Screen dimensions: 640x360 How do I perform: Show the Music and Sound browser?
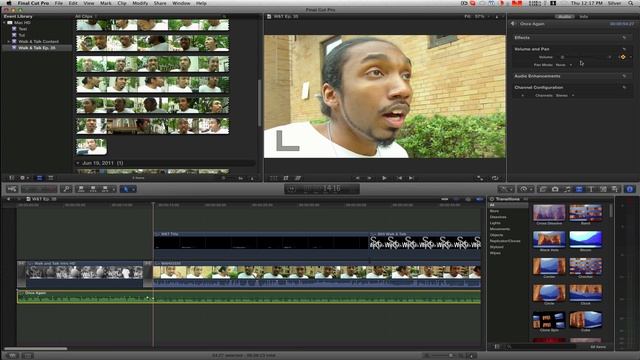pyautogui.click(x=567, y=189)
